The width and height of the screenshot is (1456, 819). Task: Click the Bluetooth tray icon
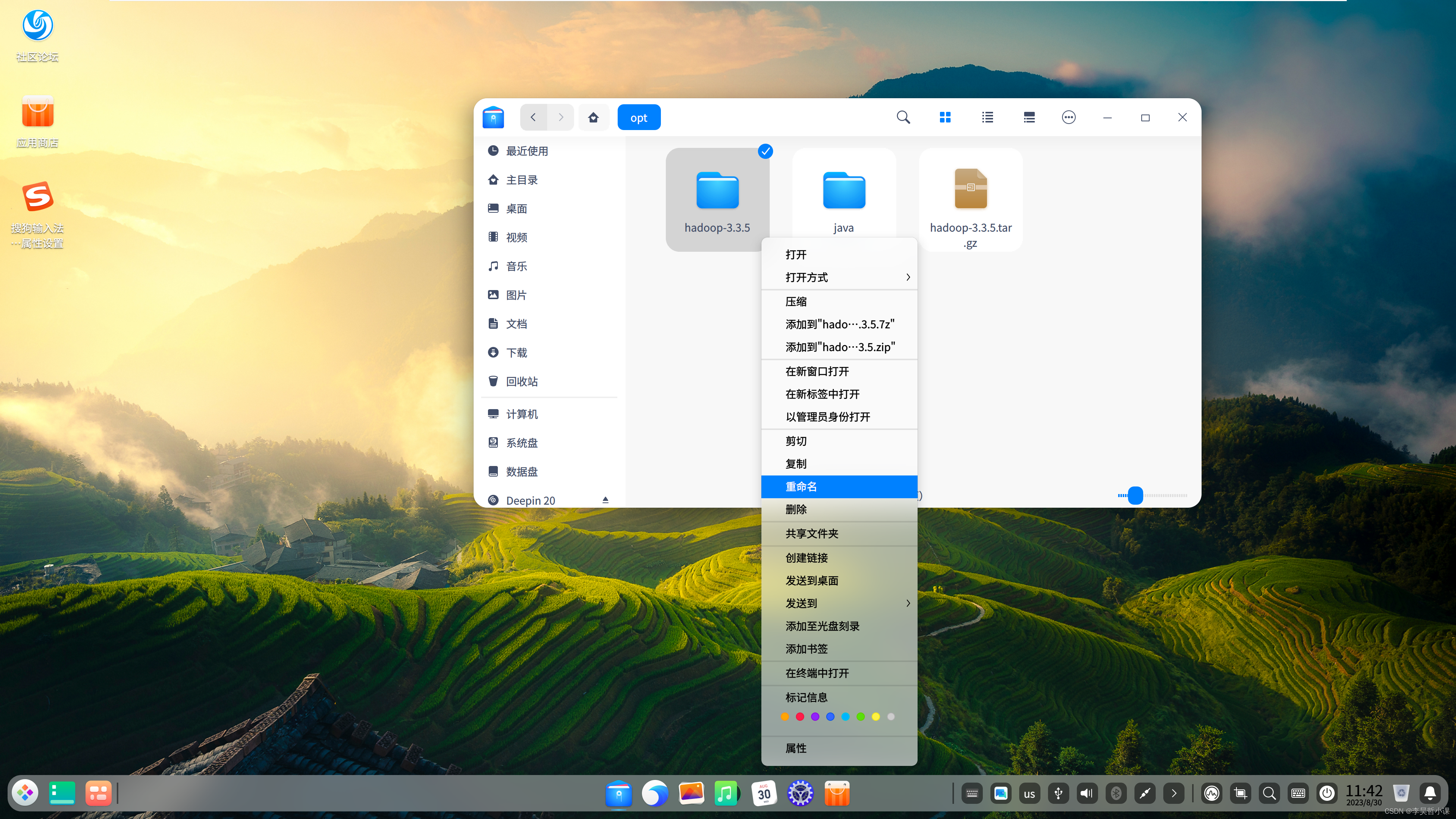coord(1116,794)
